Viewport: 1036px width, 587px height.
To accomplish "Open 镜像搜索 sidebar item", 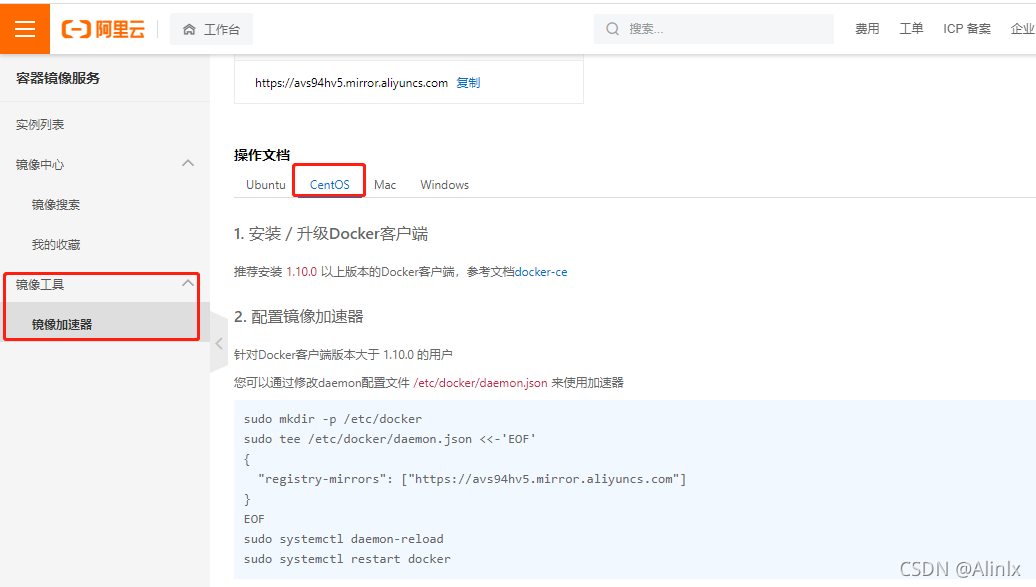I will tap(56, 205).
